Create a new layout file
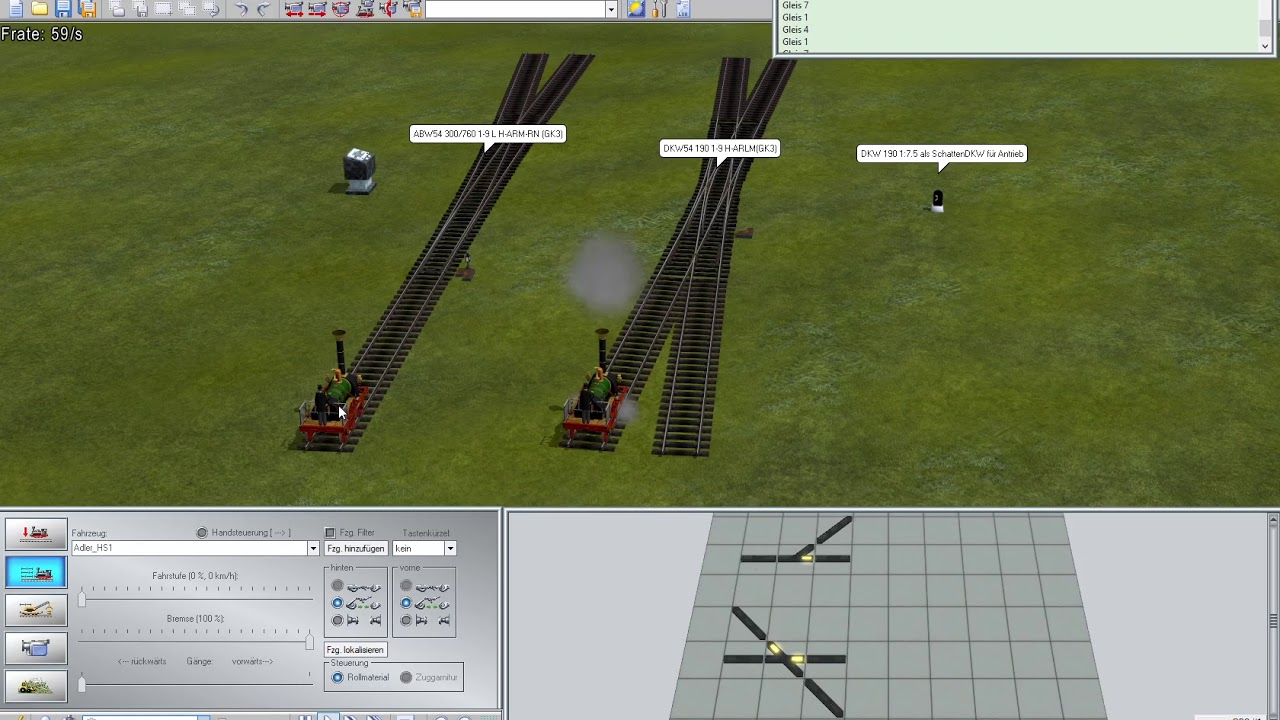The height and width of the screenshot is (720, 1280). pyautogui.click(x=16, y=9)
